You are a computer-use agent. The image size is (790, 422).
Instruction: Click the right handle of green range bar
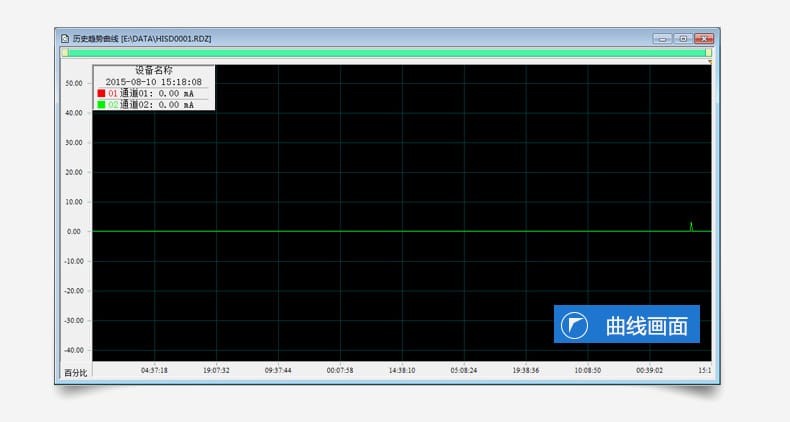click(x=709, y=52)
